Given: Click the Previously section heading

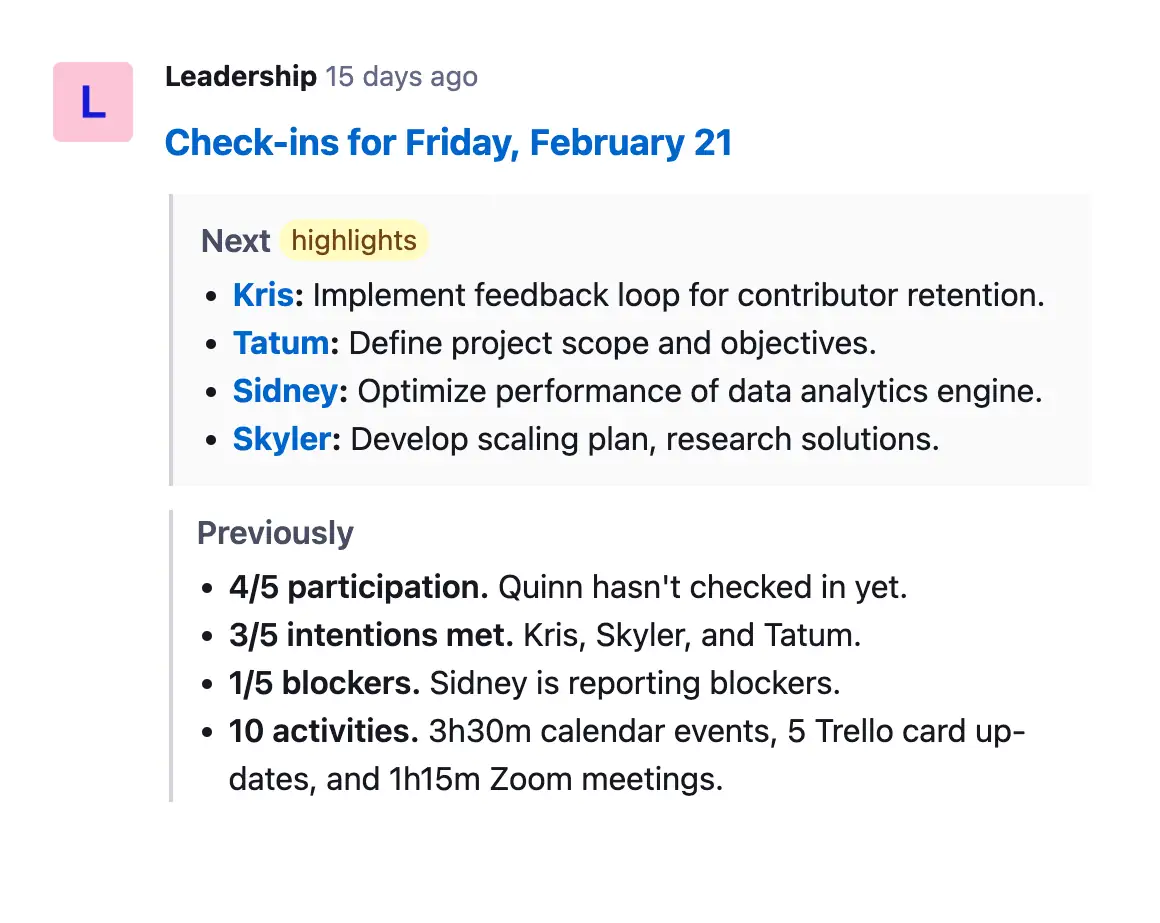Looking at the screenshot, I should [275, 533].
